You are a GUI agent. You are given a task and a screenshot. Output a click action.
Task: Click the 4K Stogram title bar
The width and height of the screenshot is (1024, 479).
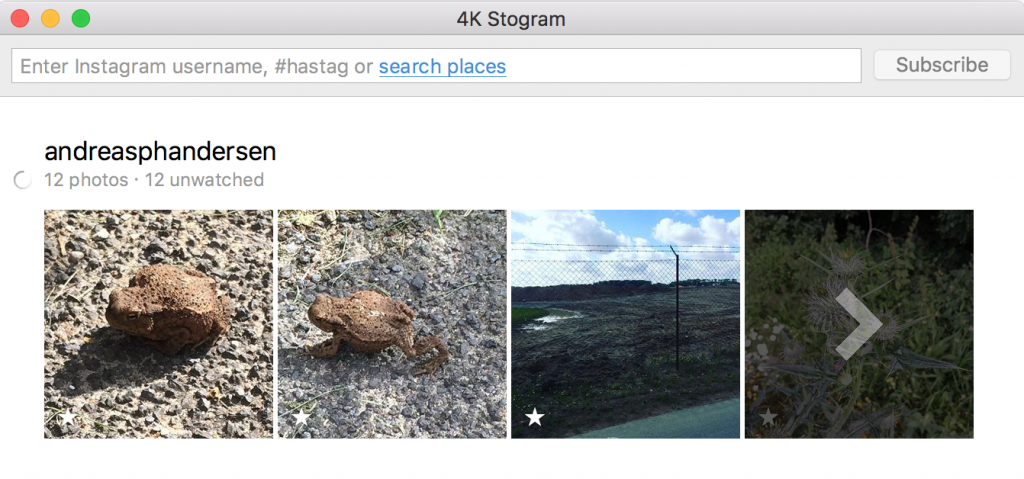click(x=511, y=19)
